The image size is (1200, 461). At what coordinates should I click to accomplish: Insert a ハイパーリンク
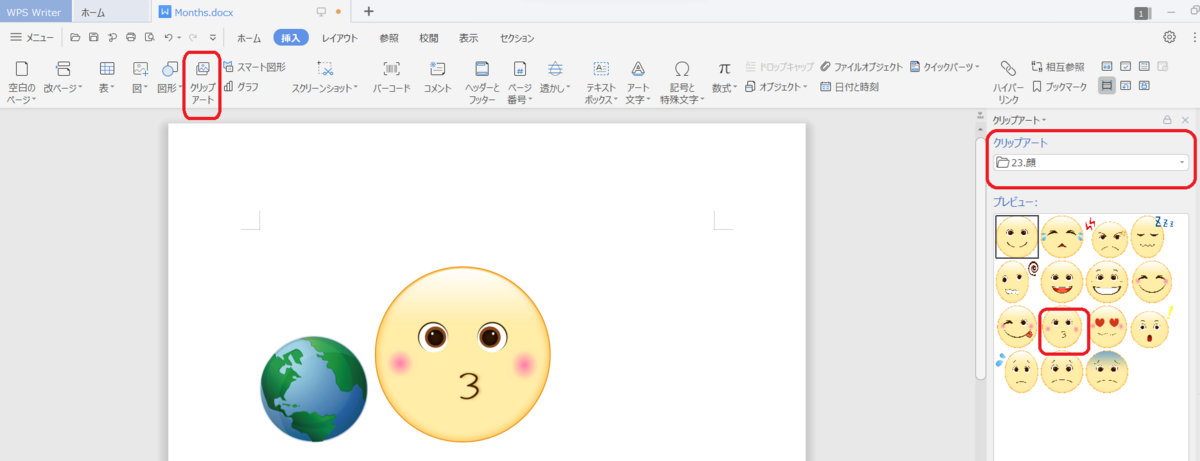tap(1007, 82)
